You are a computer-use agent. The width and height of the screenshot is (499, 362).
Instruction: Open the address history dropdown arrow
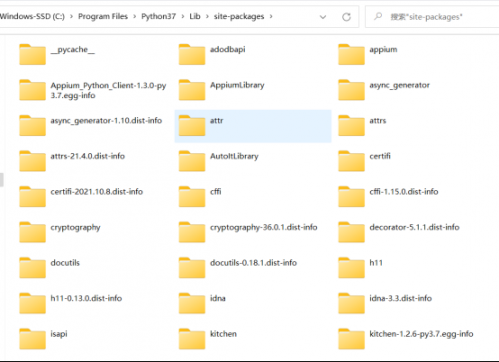coord(323,17)
